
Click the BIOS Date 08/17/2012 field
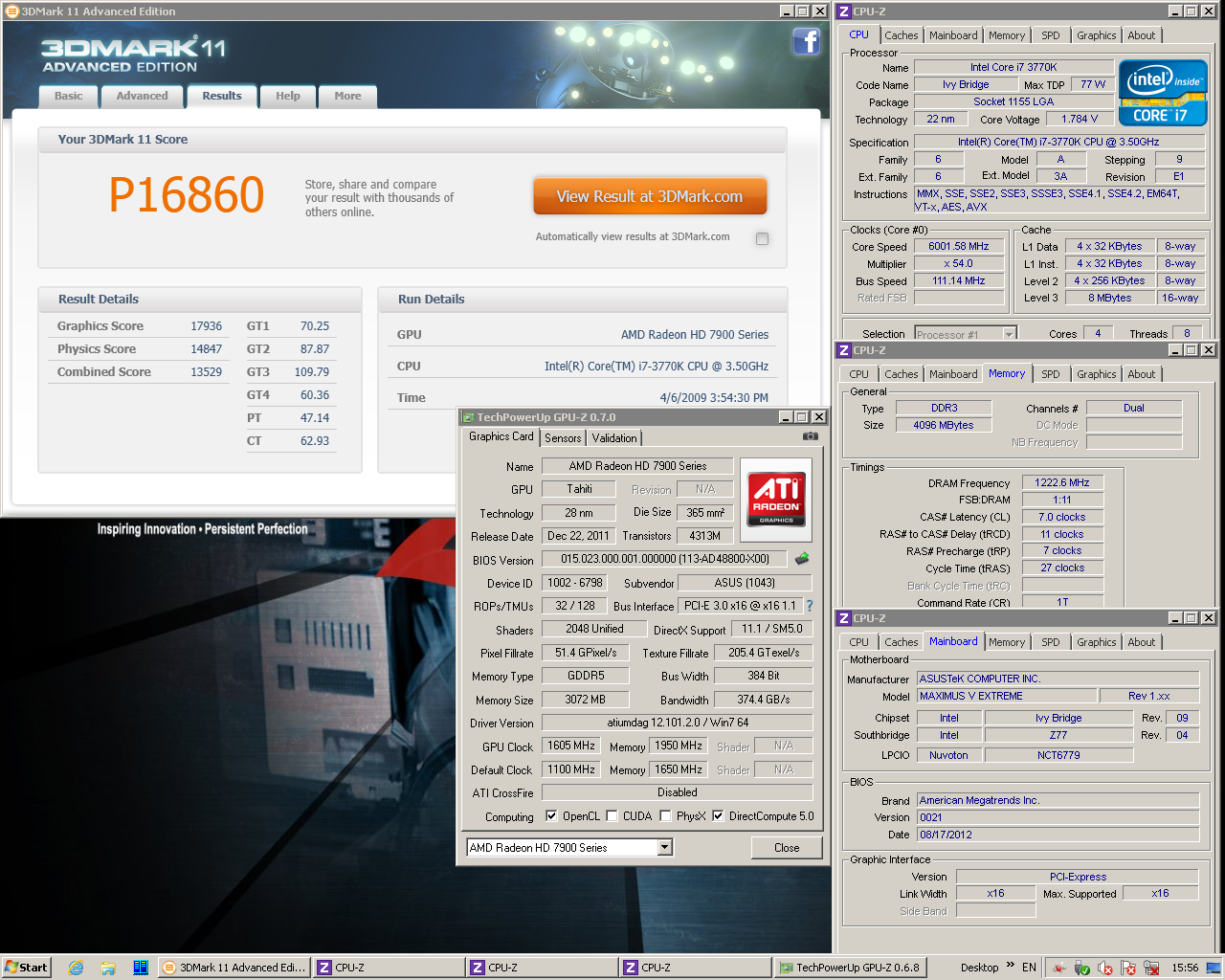[x=1058, y=835]
